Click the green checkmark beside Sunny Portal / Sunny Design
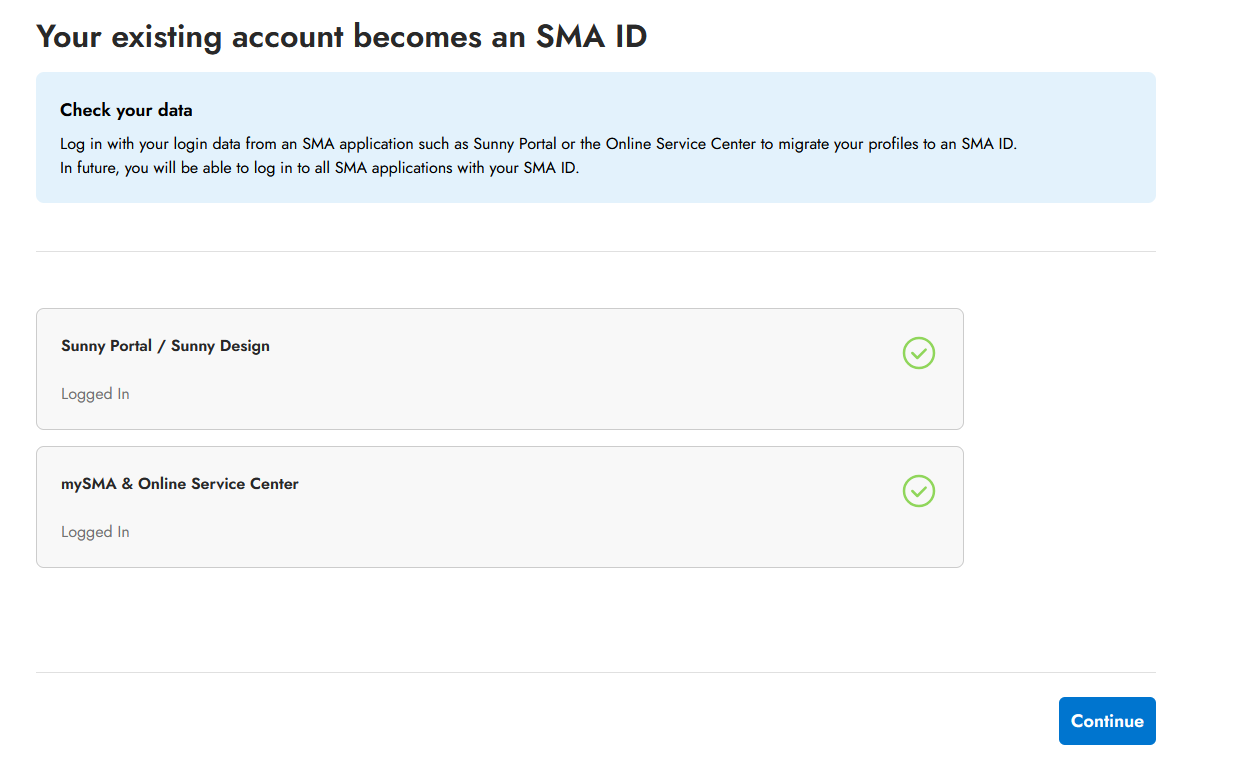 pos(918,353)
